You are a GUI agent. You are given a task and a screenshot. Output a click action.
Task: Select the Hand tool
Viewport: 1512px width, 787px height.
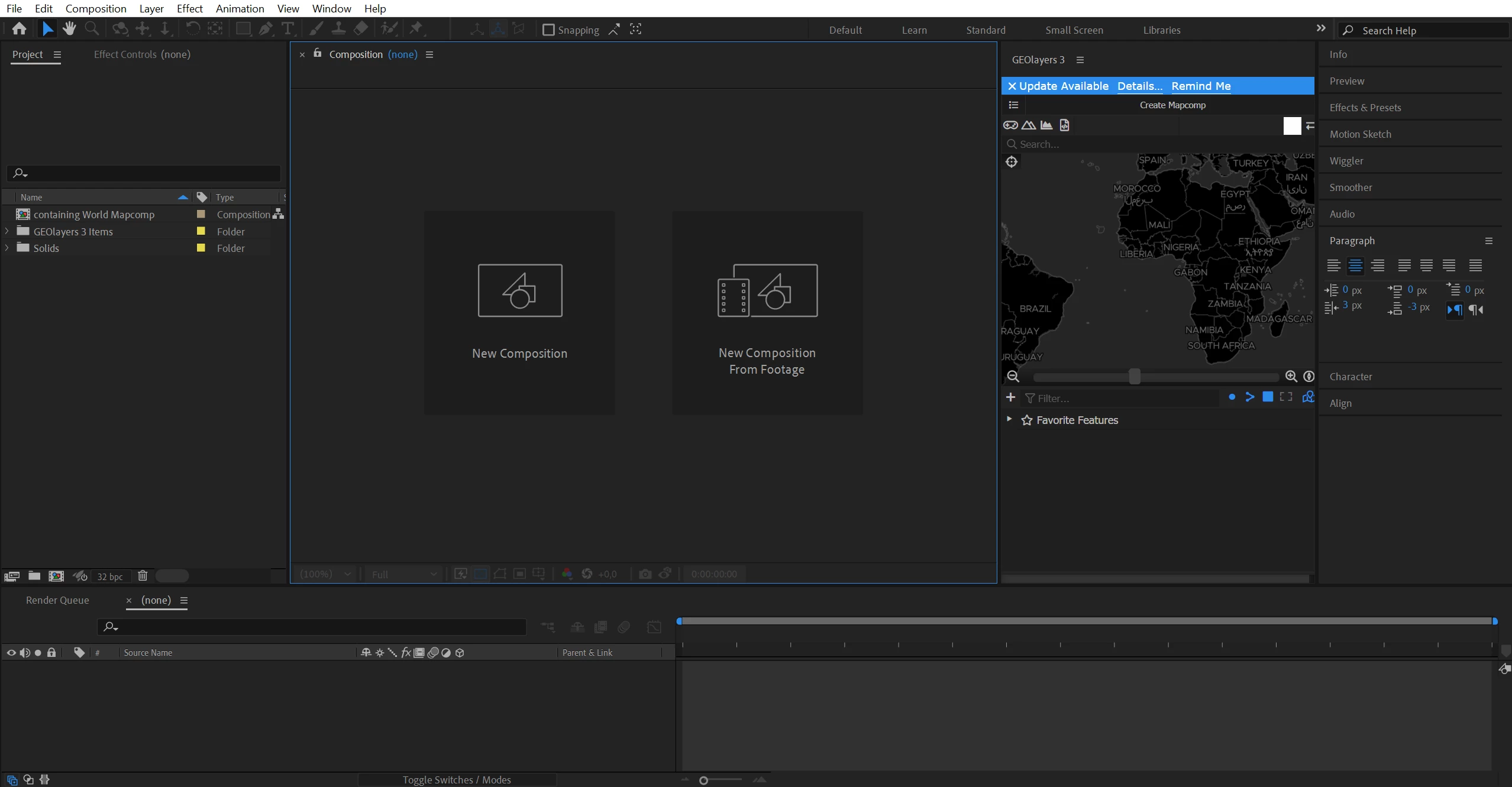(x=69, y=28)
